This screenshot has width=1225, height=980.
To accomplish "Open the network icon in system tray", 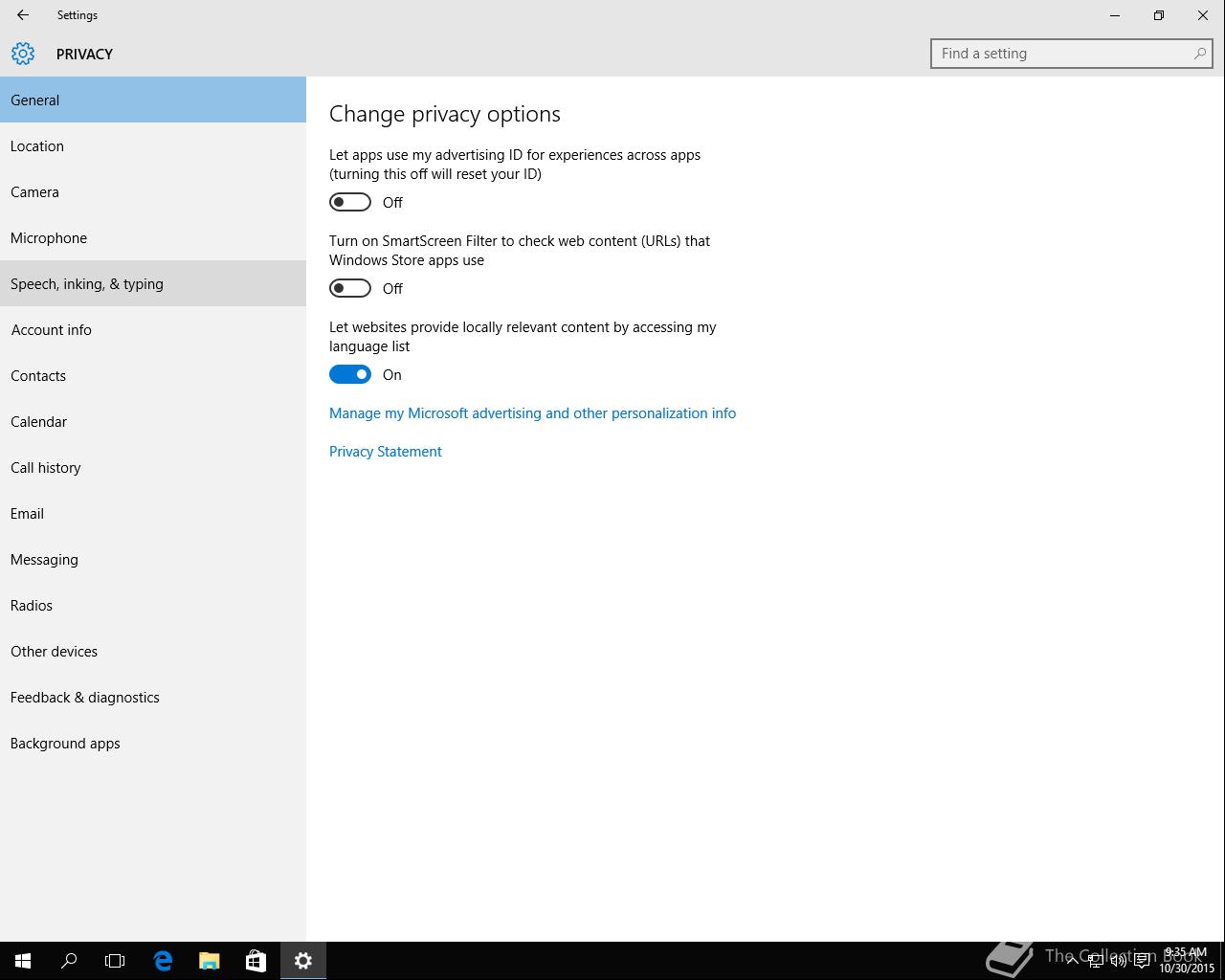I will coord(1095,961).
